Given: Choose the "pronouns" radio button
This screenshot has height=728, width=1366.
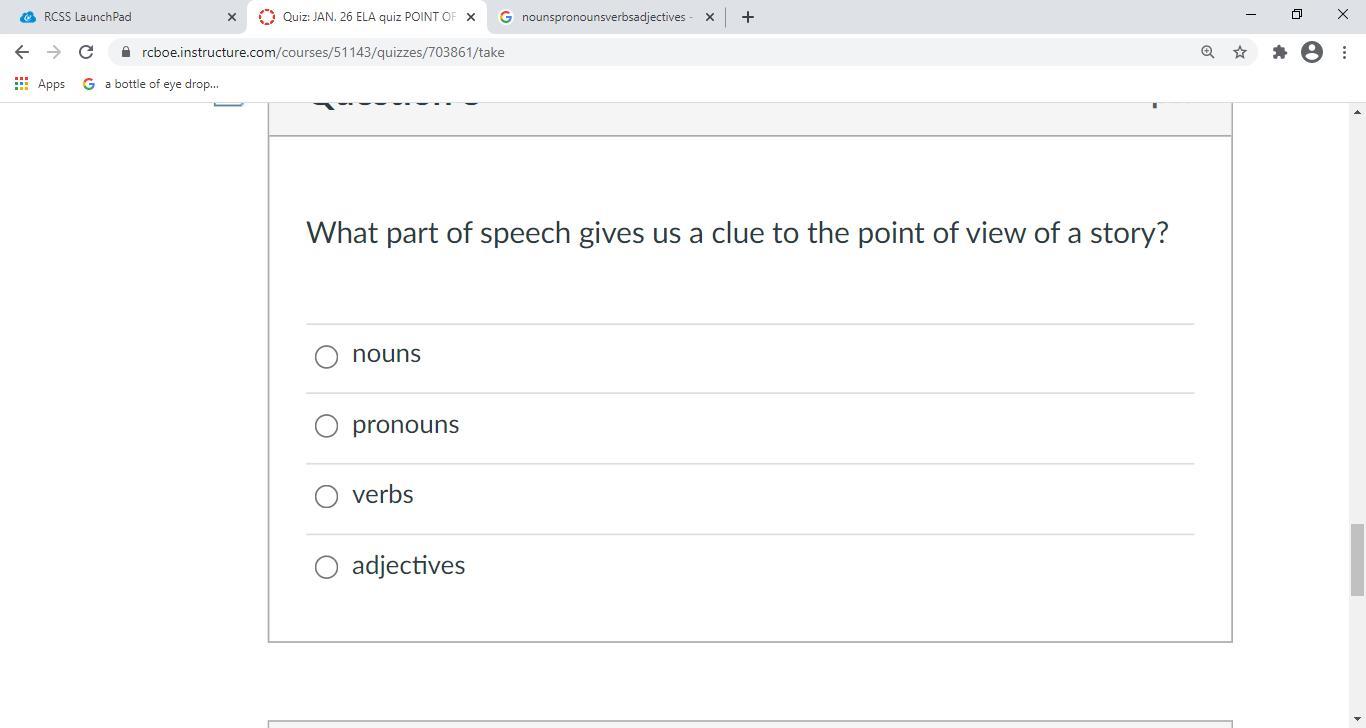Looking at the screenshot, I should click(326, 426).
